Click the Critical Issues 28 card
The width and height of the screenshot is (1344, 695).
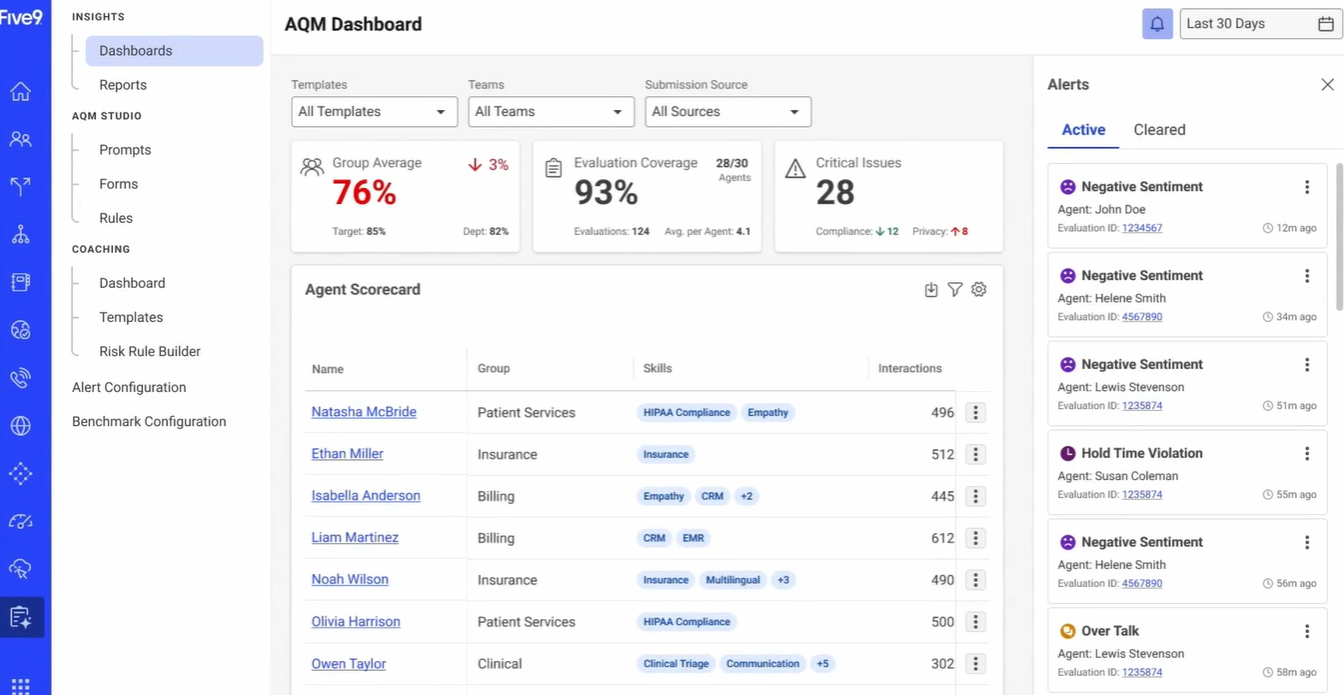889,196
